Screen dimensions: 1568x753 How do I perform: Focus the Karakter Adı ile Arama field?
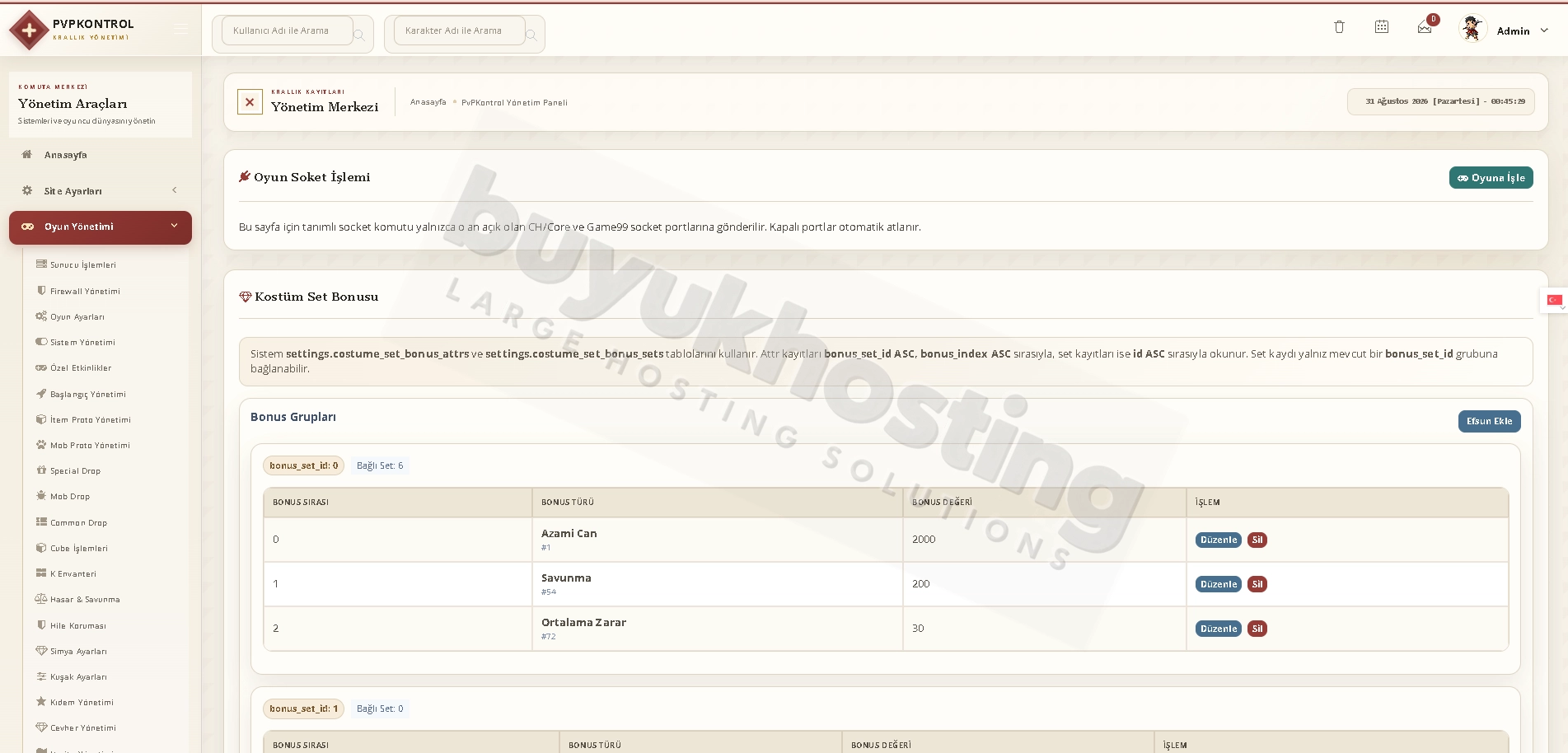tap(459, 31)
